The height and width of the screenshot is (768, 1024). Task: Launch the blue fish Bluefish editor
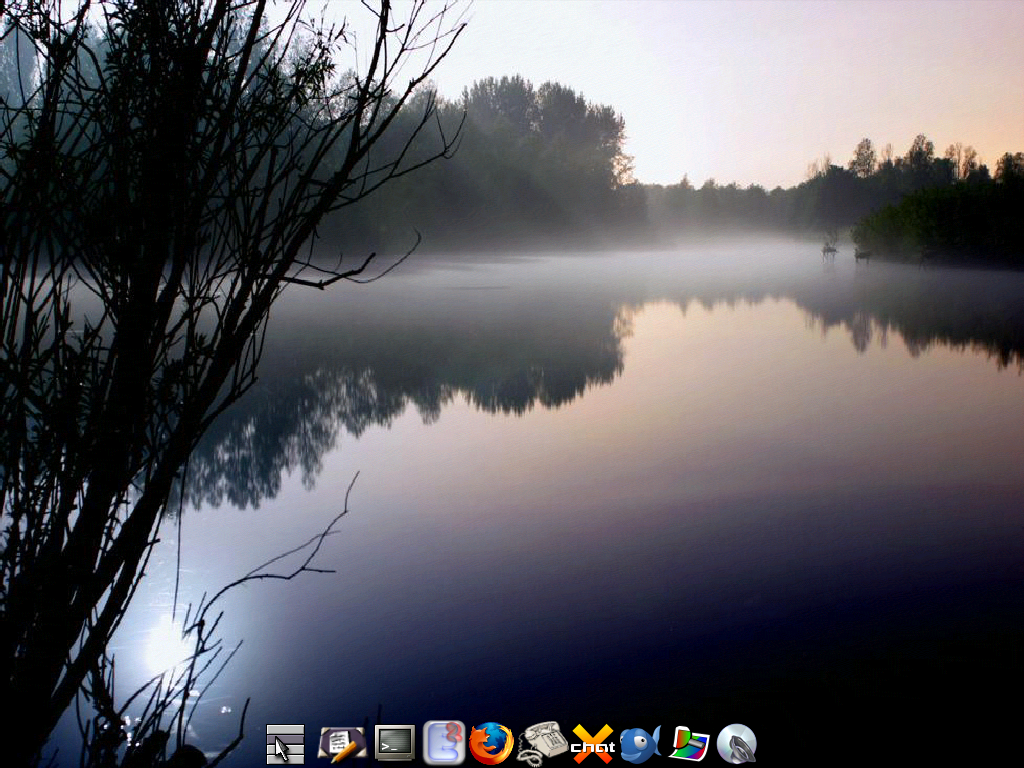pos(640,744)
